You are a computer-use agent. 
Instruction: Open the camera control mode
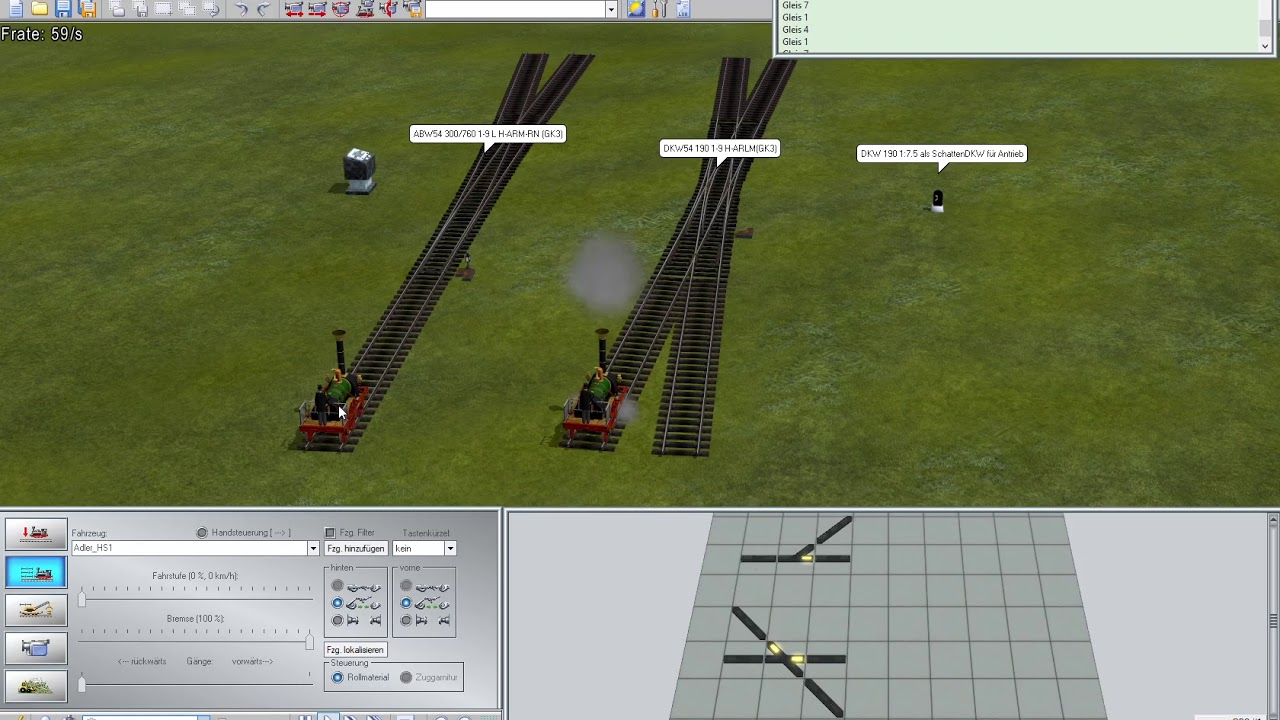(36, 648)
